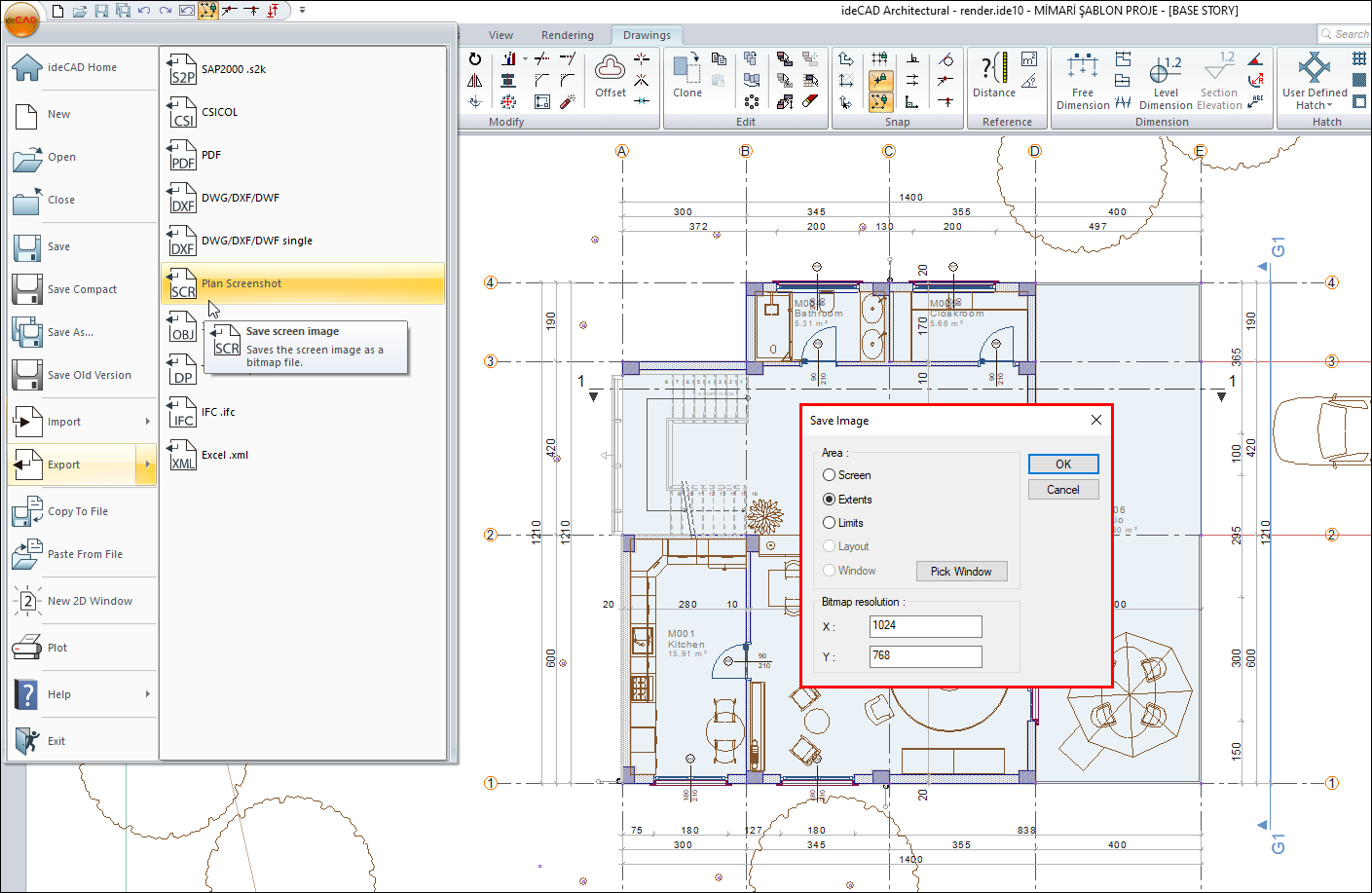Choose the Free Dimension tool
This screenshot has height=893, width=1372.
coord(1082,80)
